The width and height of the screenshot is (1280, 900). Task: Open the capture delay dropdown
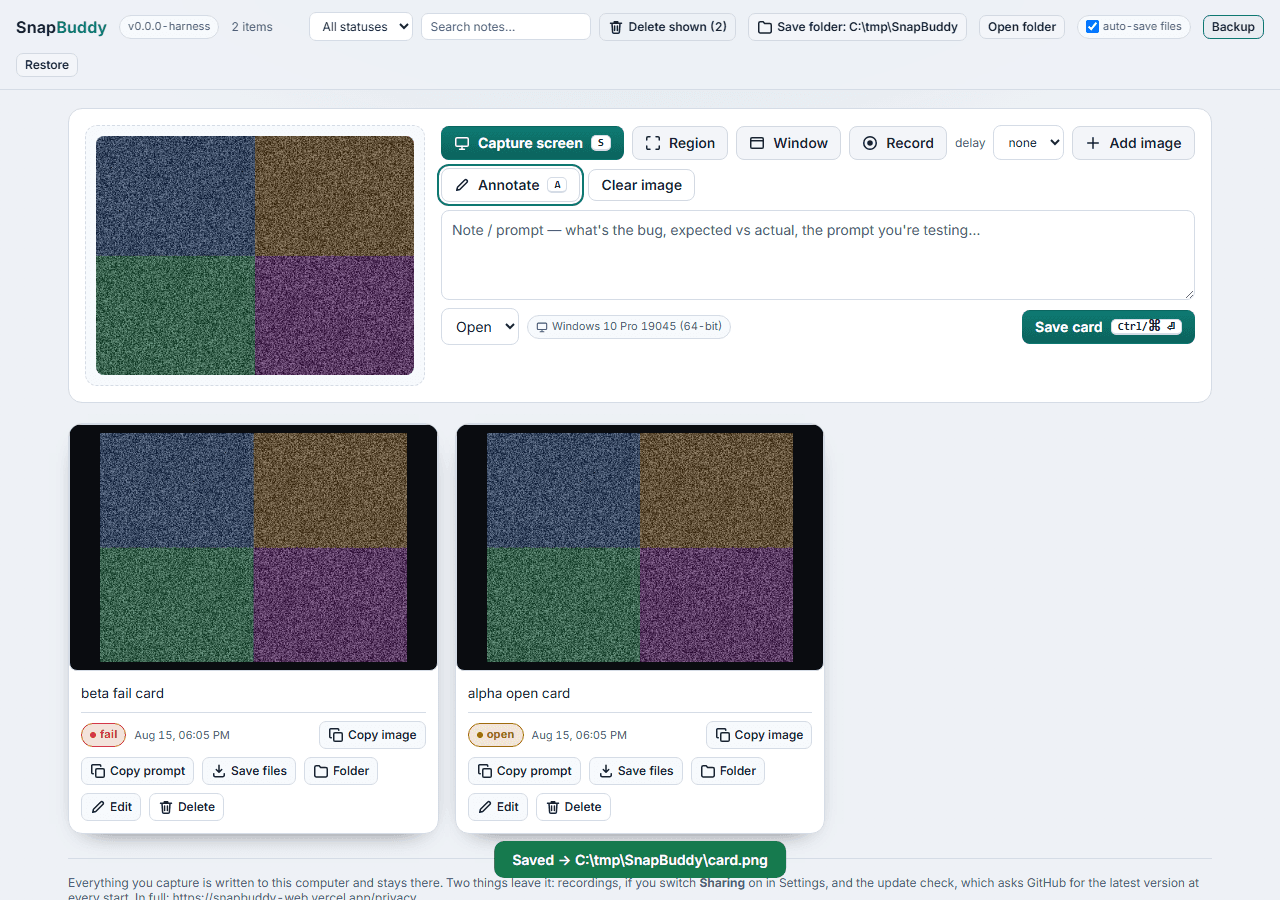click(x=1028, y=143)
